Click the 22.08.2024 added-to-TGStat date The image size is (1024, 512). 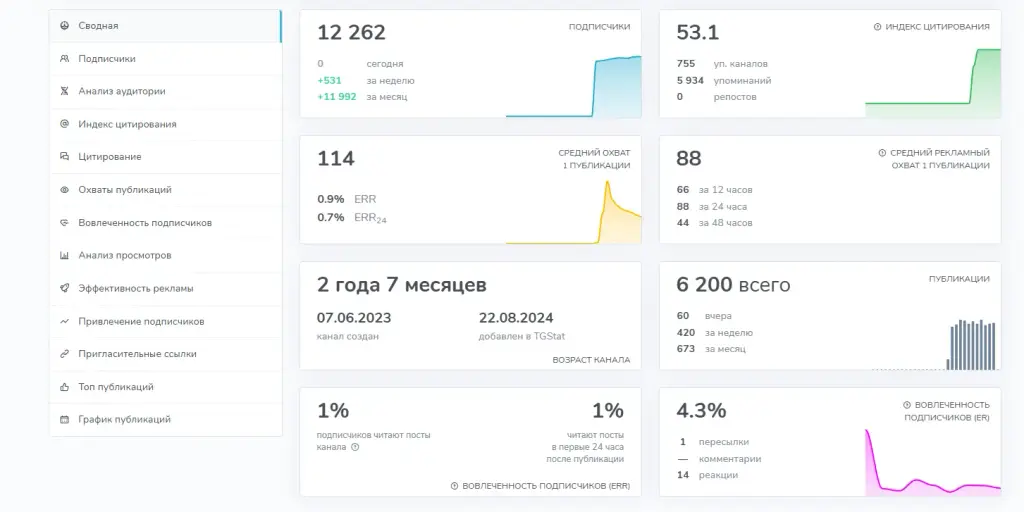point(516,318)
